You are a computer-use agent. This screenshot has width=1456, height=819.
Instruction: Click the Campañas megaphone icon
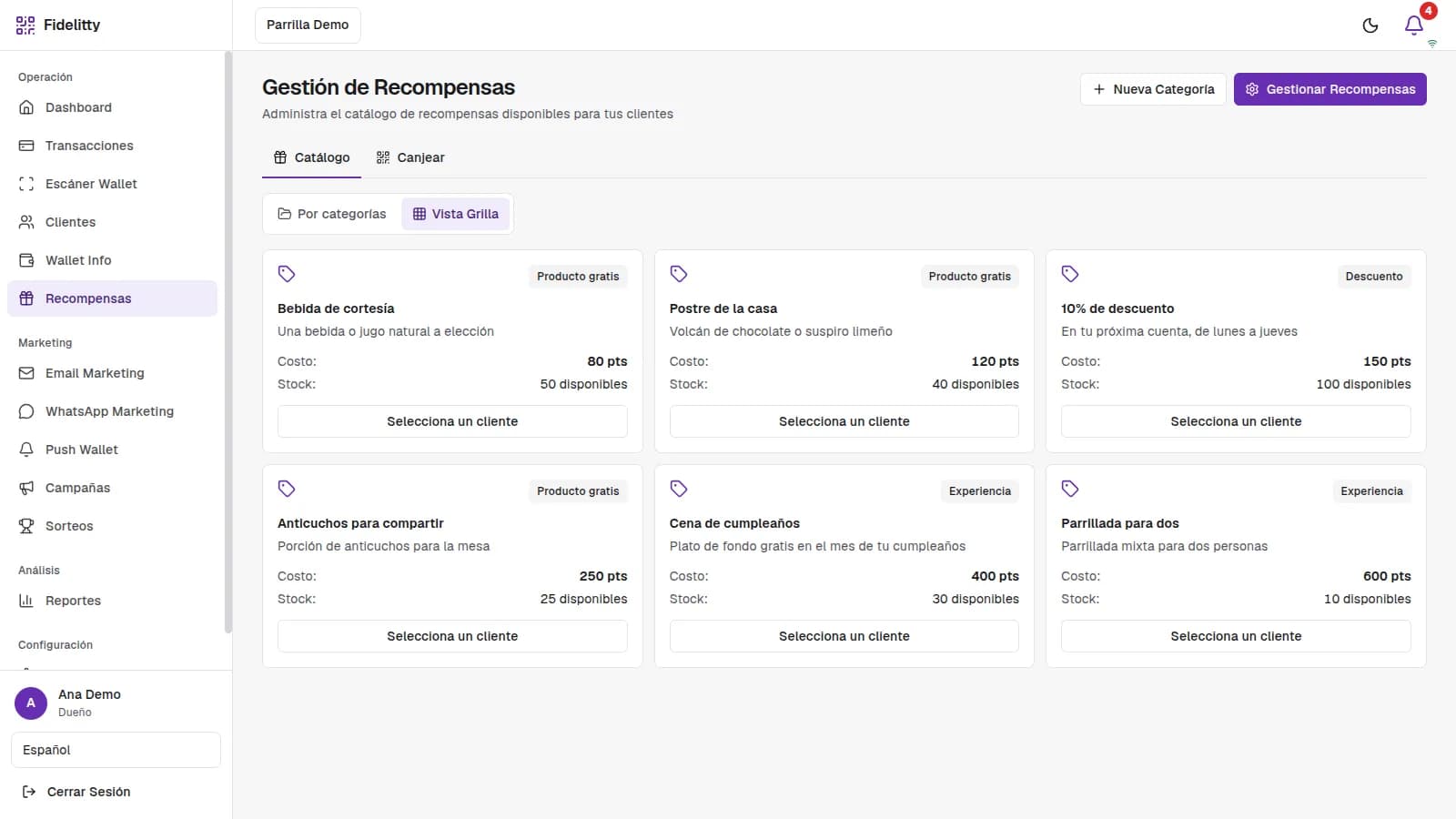coord(26,488)
